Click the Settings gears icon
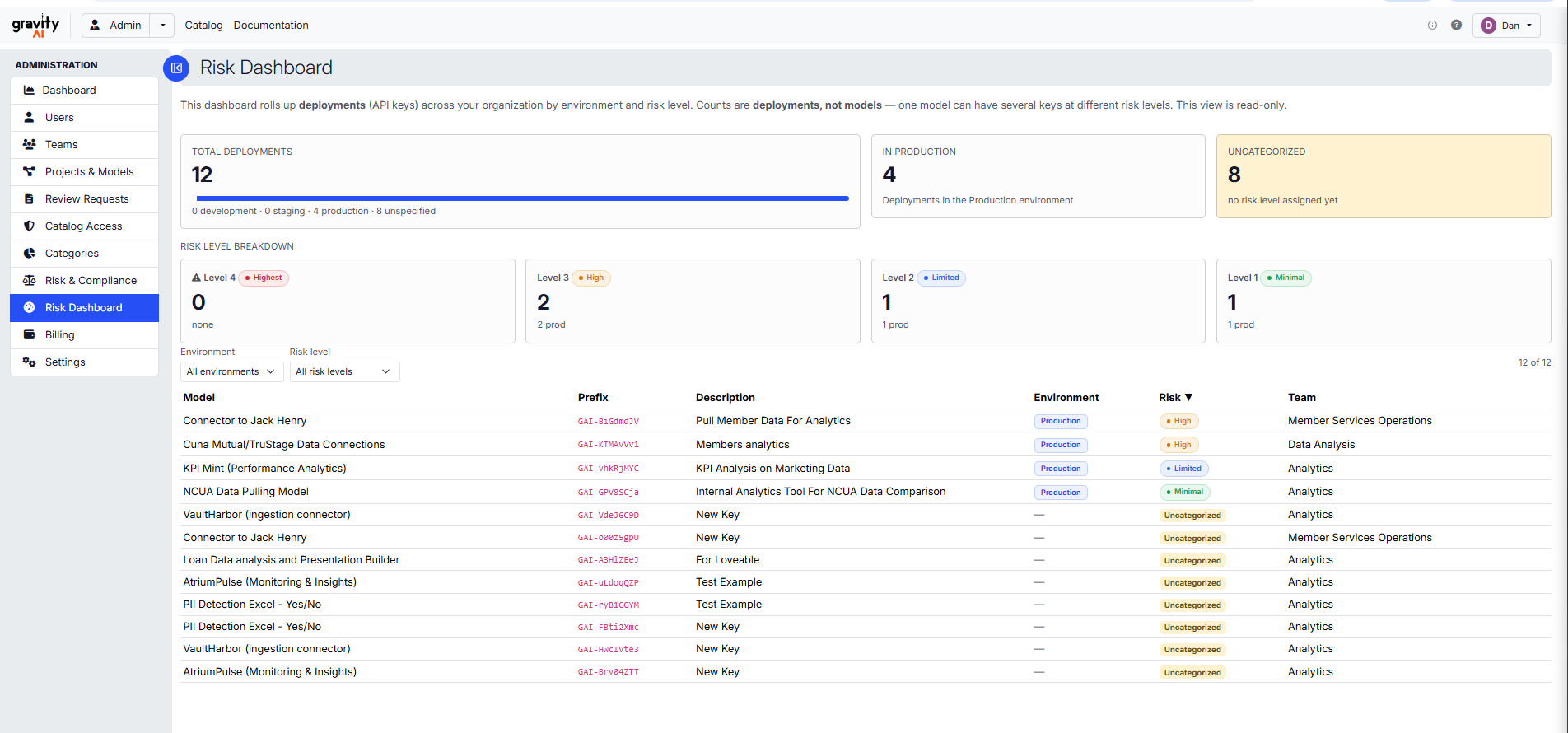The width and height of the screenshot is (1568, 733). click(29, 362)
